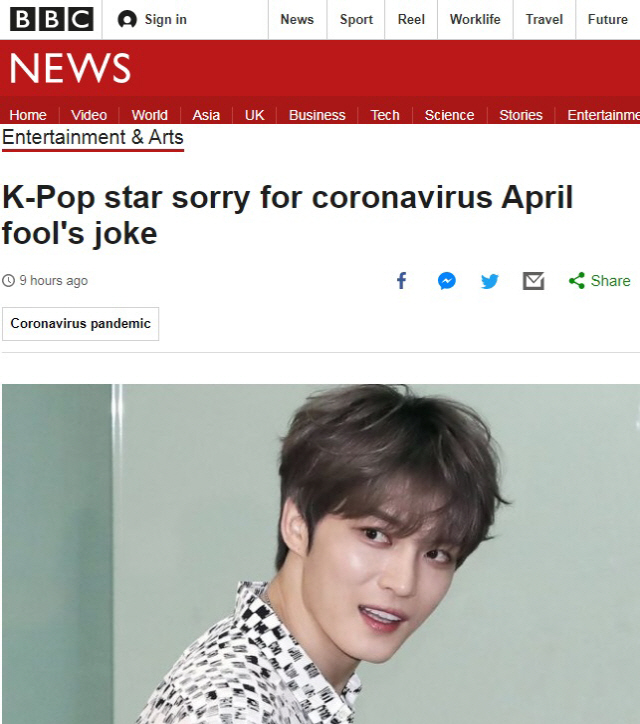Image resolution: width=640 pixels, height=724 pixels.
Task: Click the BBC logo
Action: click(51, 19)
